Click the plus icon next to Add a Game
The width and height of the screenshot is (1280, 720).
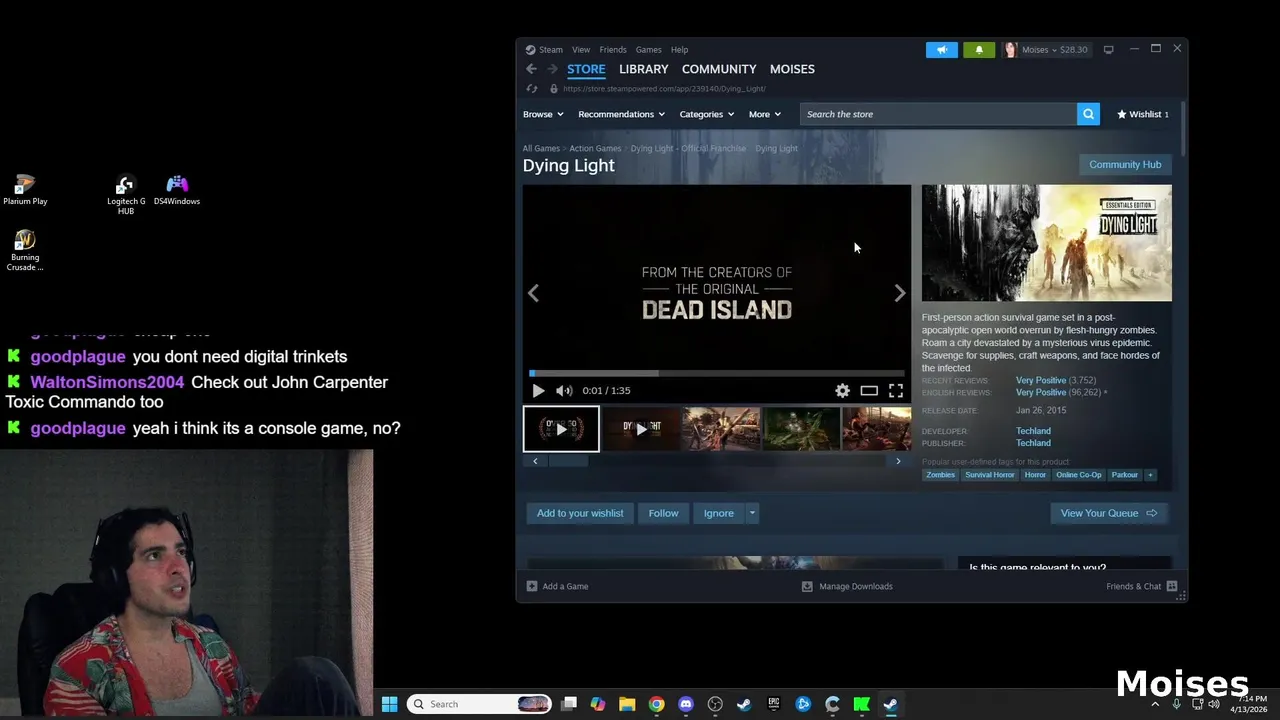click(532, 586)
